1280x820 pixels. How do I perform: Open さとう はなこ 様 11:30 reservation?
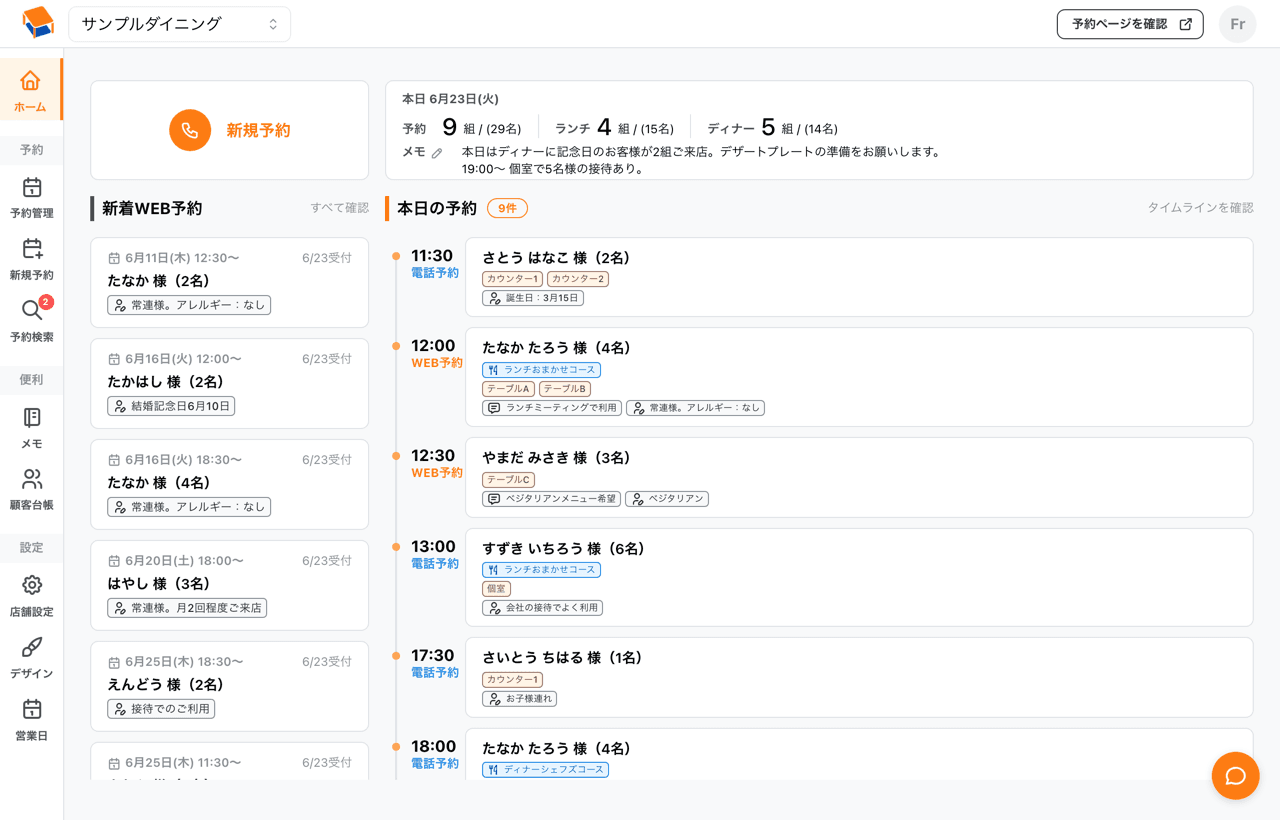point(859,277)
